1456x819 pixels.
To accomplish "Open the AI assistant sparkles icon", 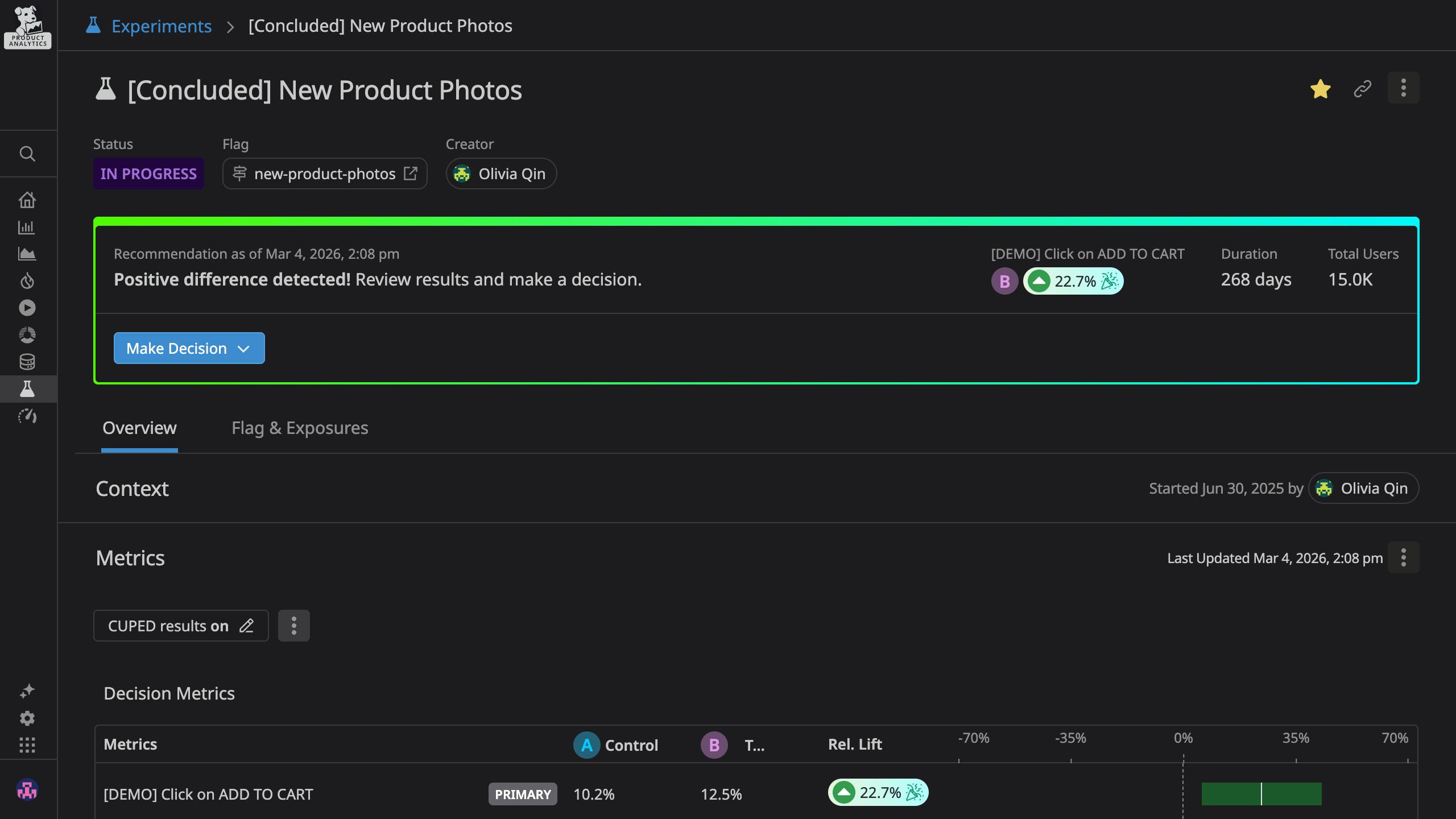I will (27, 690).
